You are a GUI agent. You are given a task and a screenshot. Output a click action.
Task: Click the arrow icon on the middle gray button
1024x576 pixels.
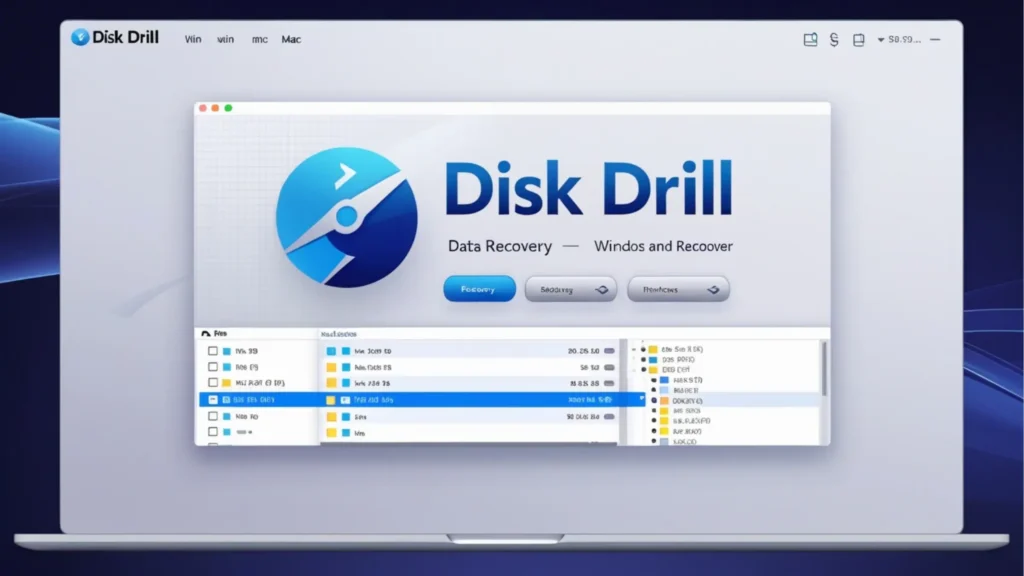pos(602,289)
